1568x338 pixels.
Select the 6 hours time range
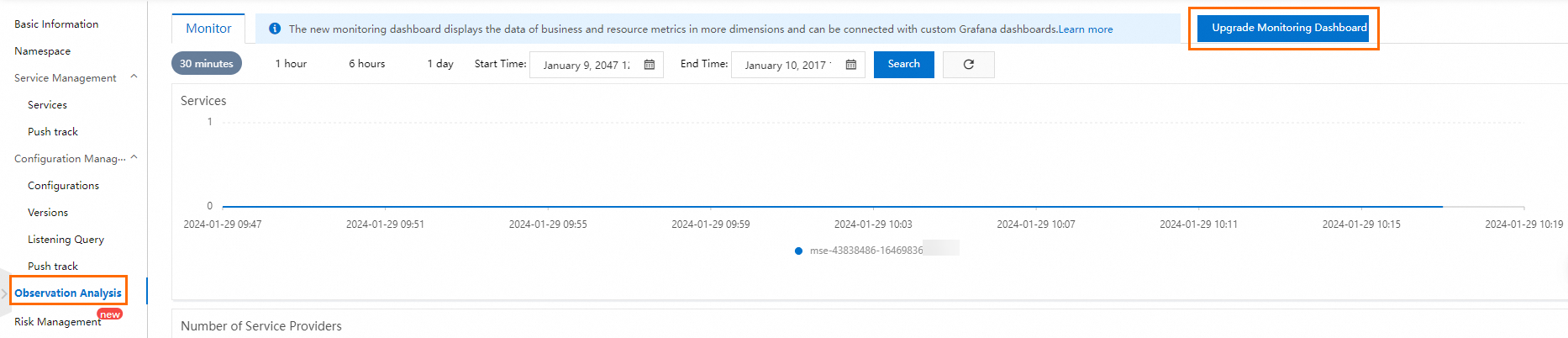click(367, 64)
